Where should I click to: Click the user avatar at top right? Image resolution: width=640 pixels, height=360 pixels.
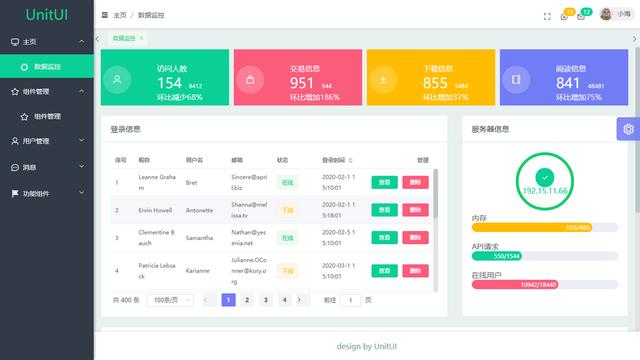[x=606, y=14]
